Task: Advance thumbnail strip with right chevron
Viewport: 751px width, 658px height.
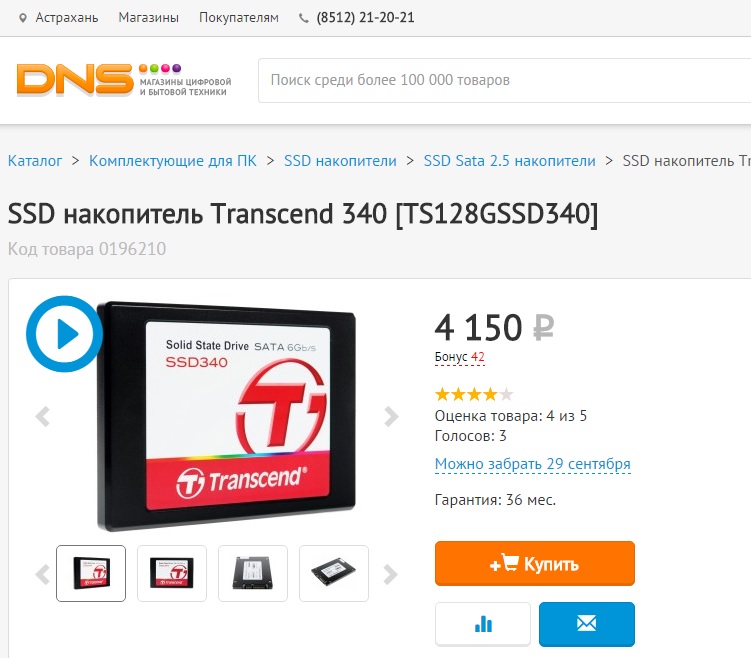Action: click(390, 574)
